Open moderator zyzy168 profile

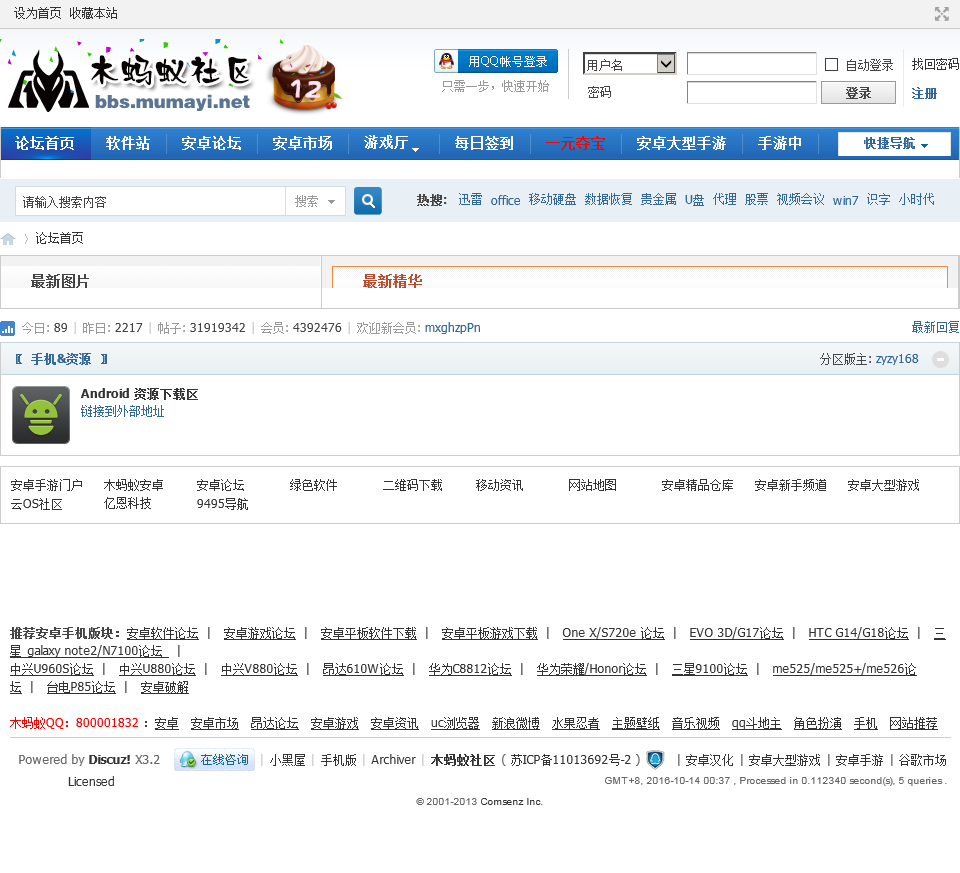click(897, 359)
